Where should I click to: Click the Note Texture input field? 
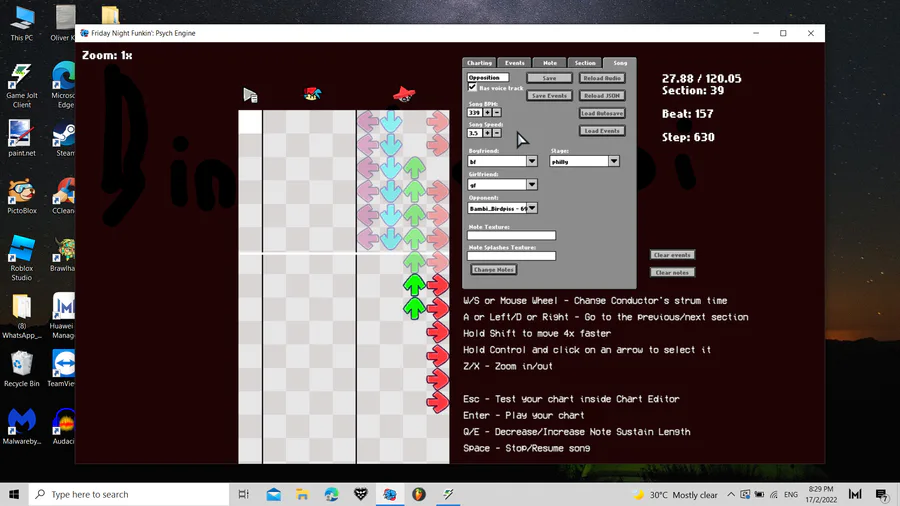pos(511,235)
